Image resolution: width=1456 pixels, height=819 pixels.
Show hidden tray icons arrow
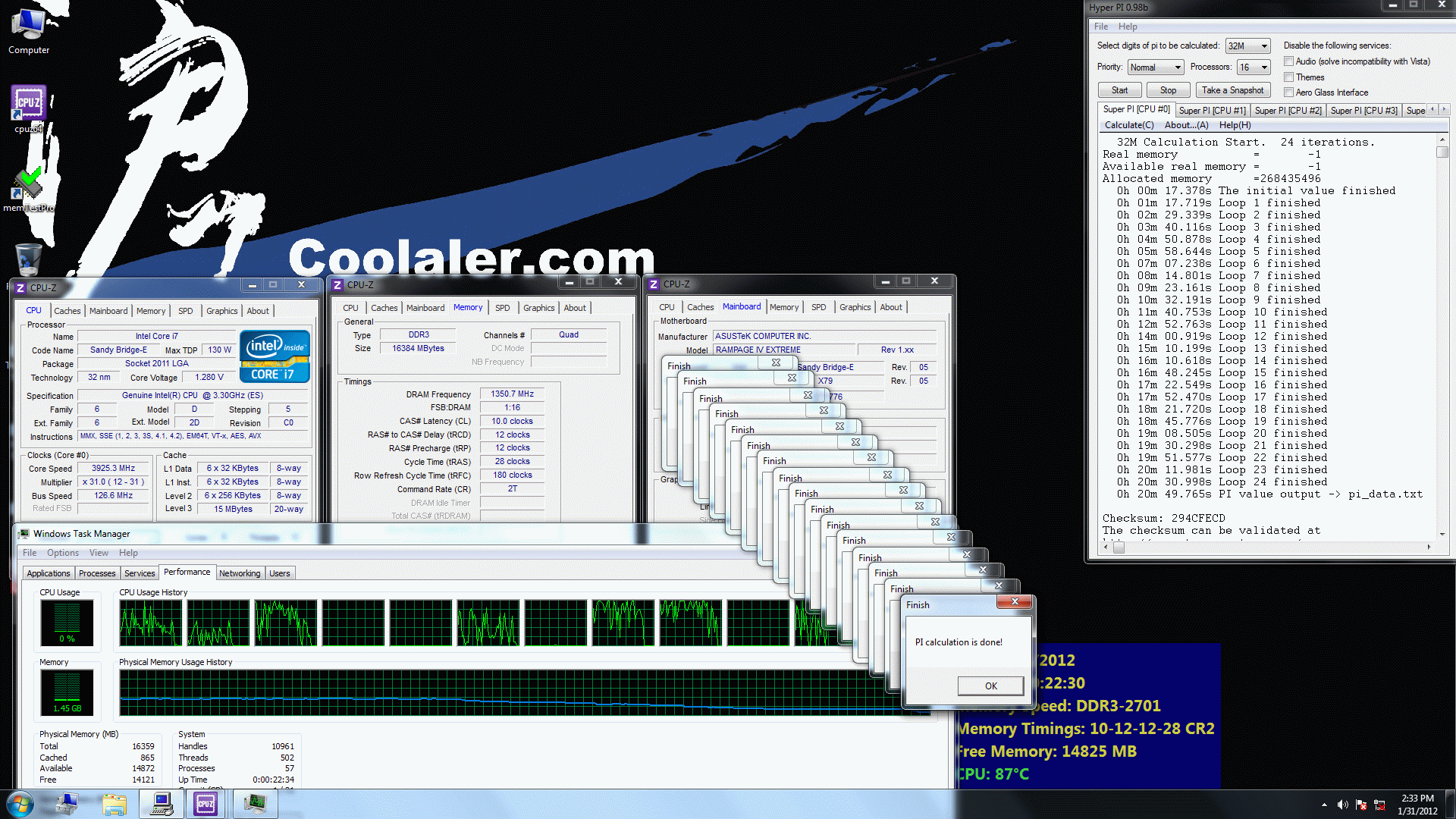point(1324,805)
